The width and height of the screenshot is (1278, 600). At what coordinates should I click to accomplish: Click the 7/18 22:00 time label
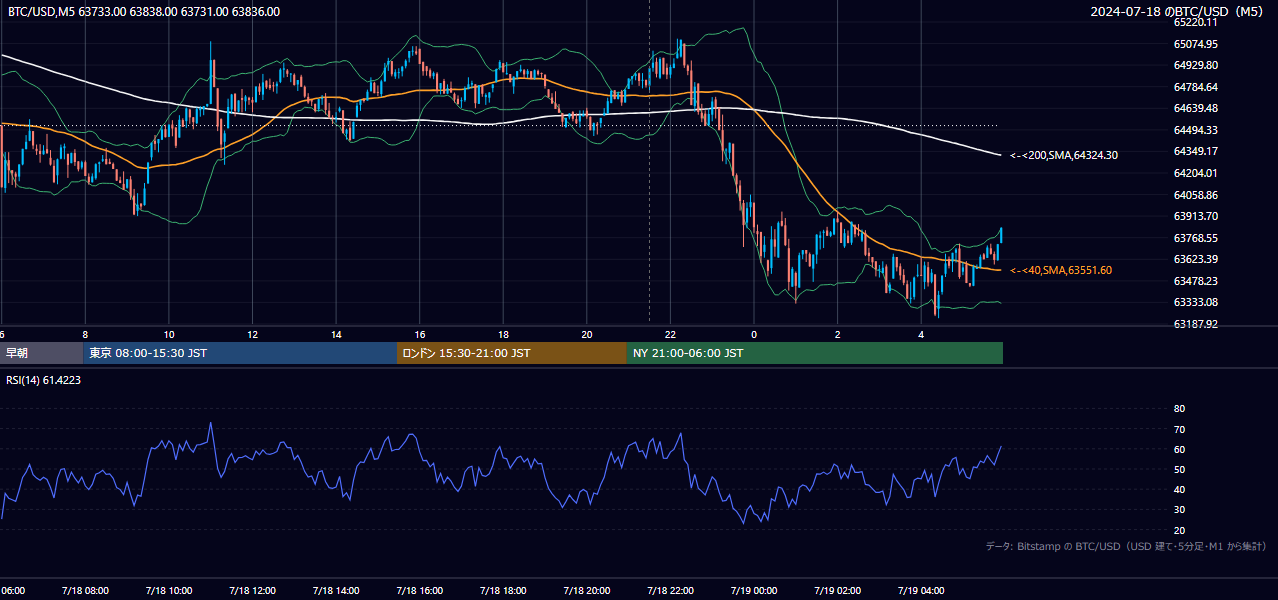tap(670, 591)
